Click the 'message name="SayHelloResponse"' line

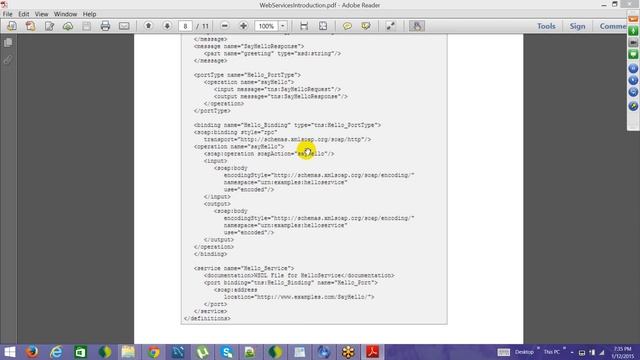click(x=249, y=46)
